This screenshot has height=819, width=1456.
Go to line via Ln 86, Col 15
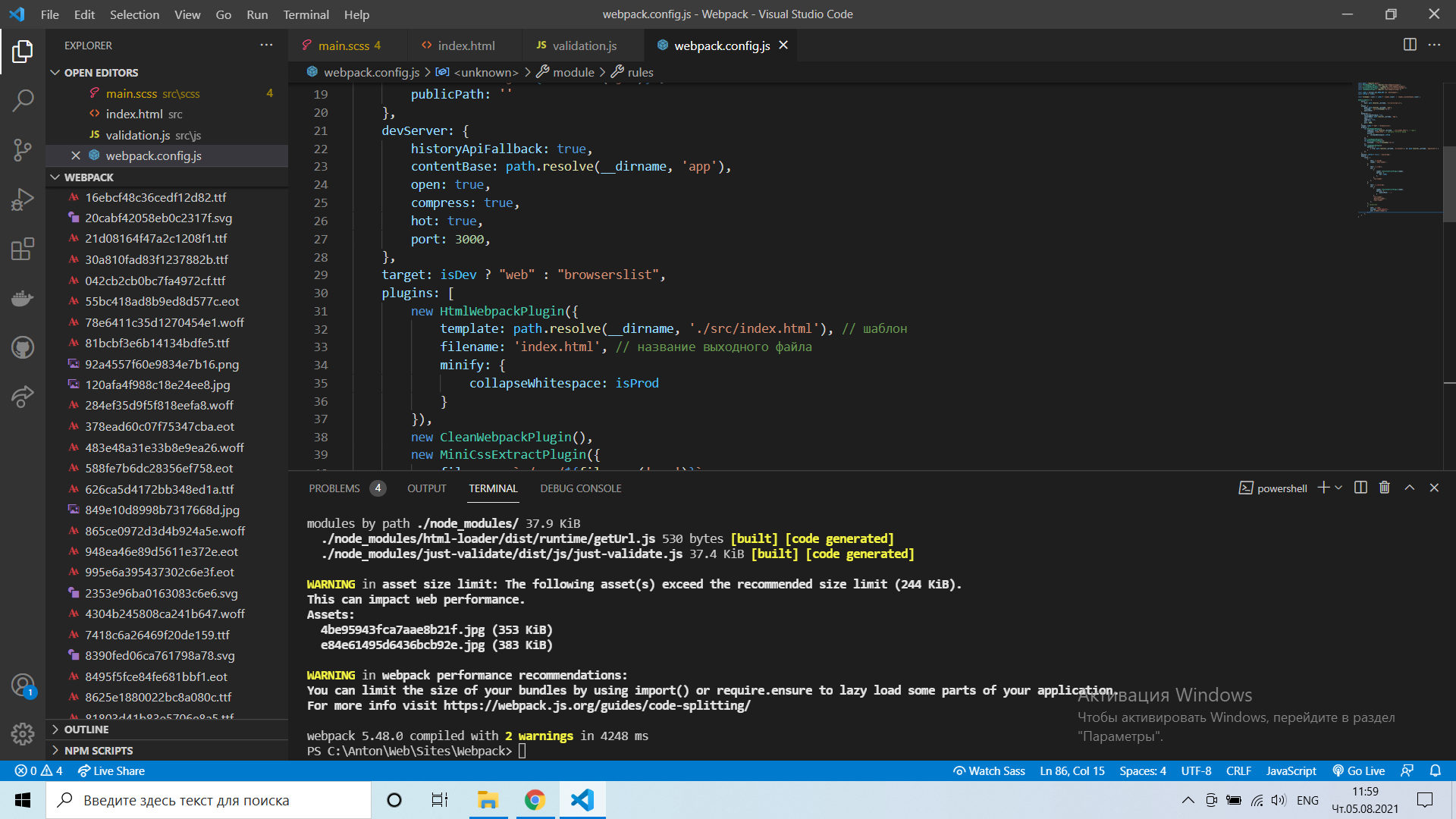[x=1072, y=770]
